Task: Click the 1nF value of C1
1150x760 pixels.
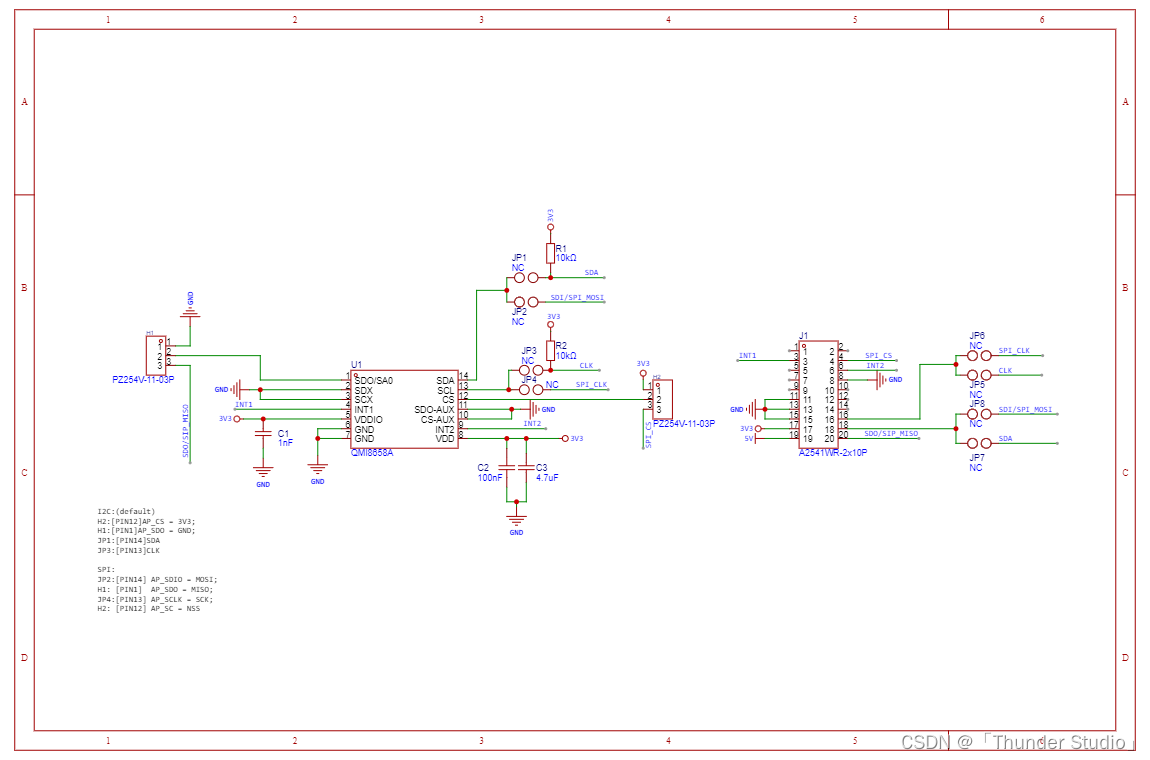Action: (x=285, y=443)
